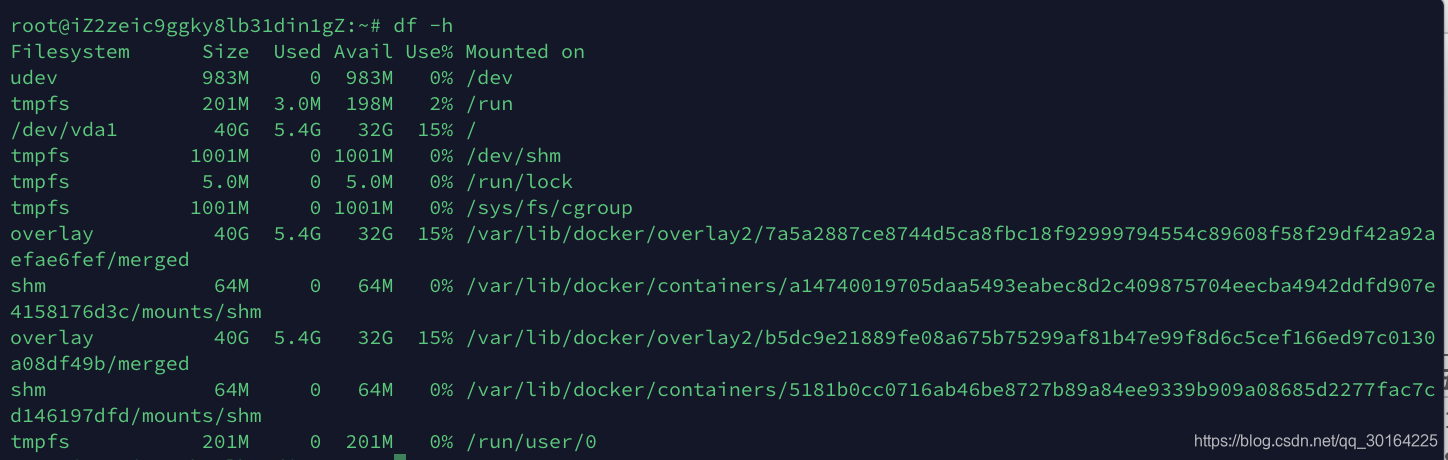Click the /run/lock mount path
Screen dimensions: 1448x460
point(519,181)
